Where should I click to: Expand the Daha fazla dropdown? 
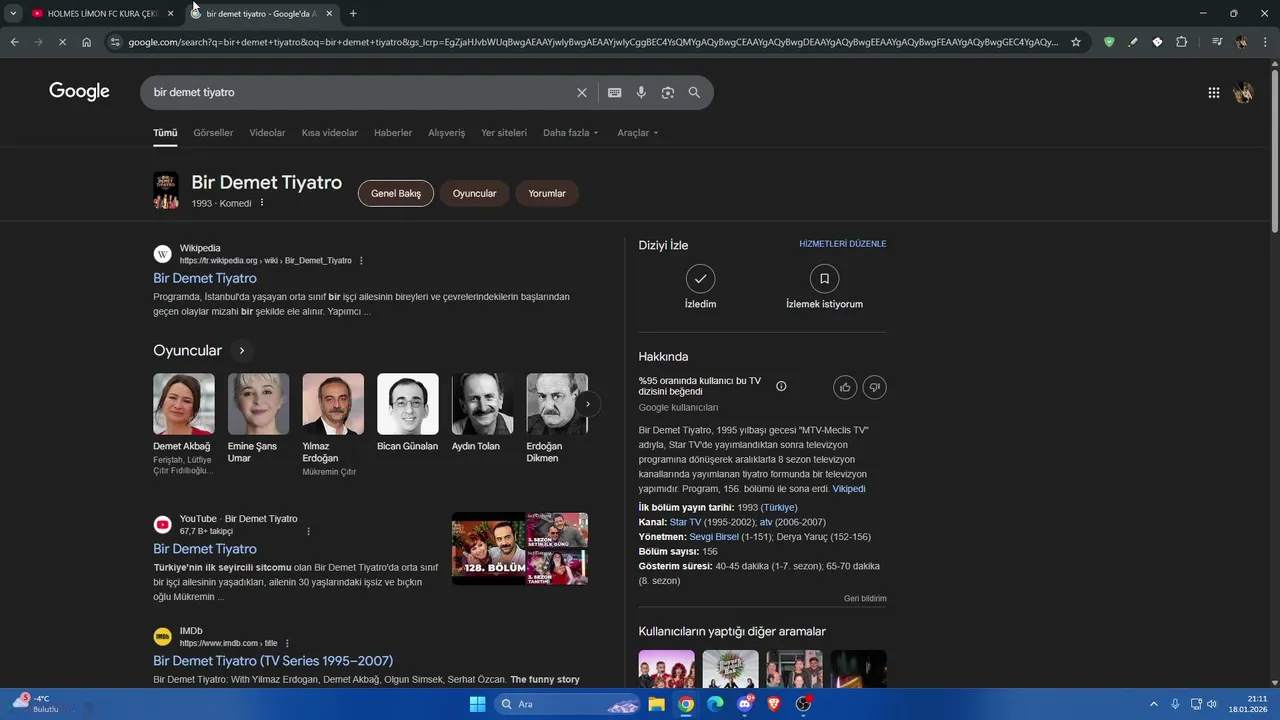point(570,133)
